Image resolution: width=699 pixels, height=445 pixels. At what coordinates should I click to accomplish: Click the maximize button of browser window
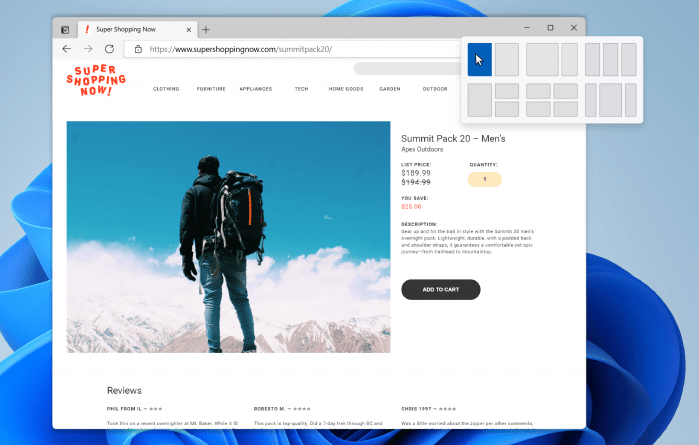pyautogui.click(x=550, y=28)
